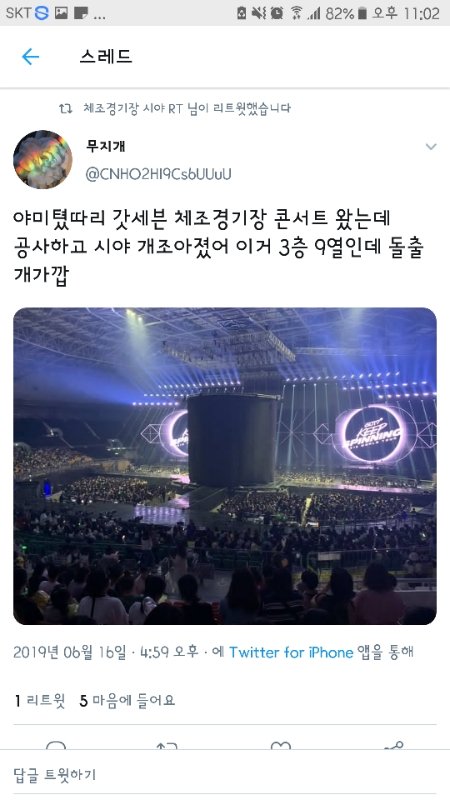Open the 무지개 display name
Viewport: 450px width, 800px height.
106,146
